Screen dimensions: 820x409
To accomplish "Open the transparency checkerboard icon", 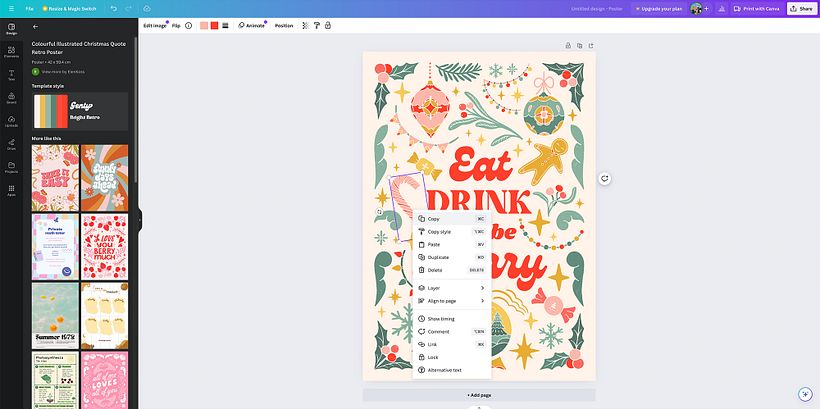I will pos(306,25).
